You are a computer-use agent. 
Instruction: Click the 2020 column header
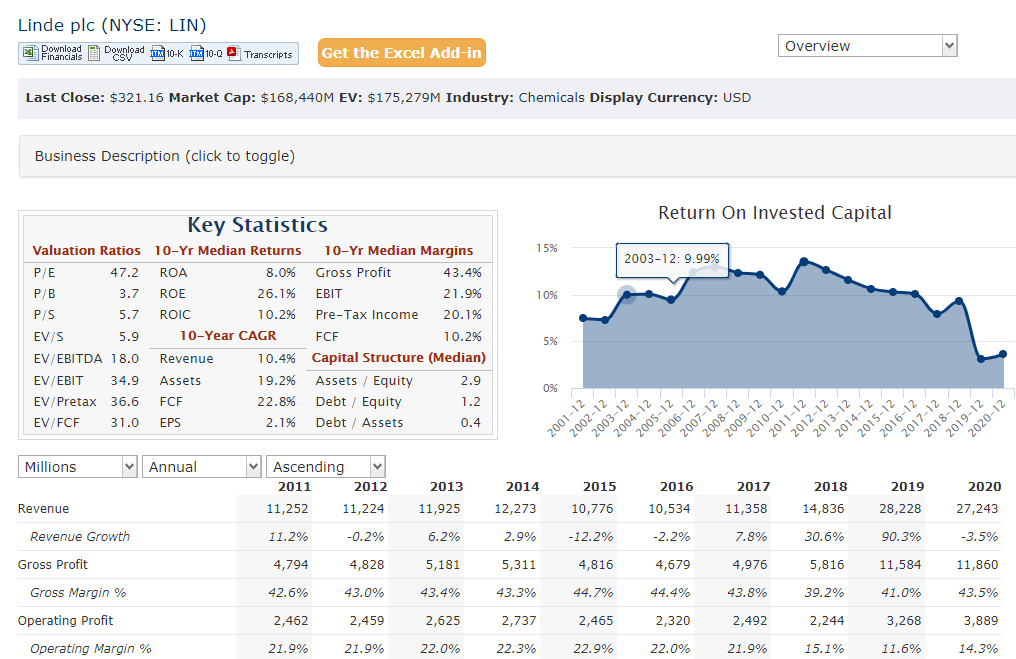tap(984, 487)
